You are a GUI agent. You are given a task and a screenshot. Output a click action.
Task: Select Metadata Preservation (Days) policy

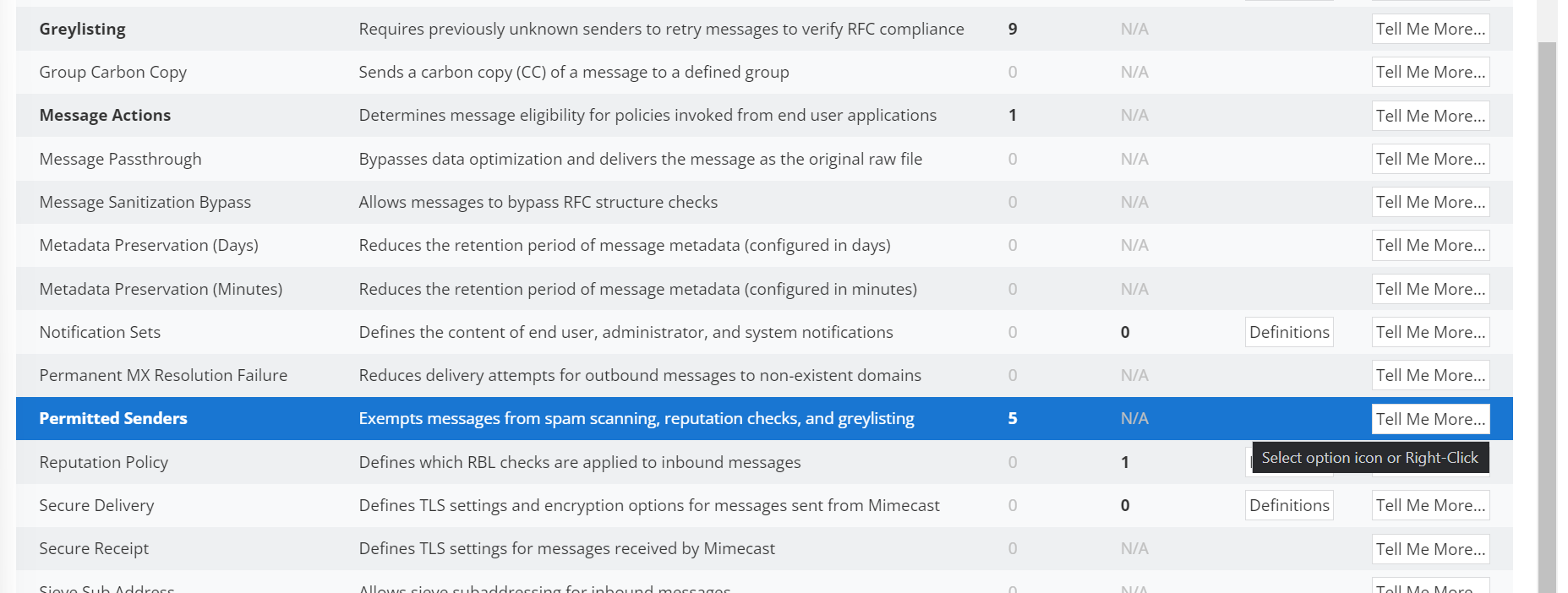pyautogui.click(x=149, y=245)
